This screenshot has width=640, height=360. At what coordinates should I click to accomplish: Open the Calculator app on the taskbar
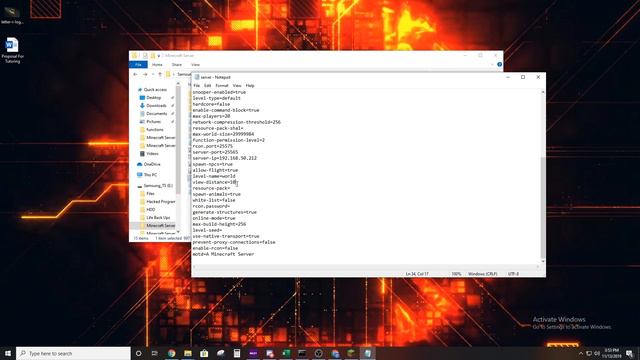[237, 353]
